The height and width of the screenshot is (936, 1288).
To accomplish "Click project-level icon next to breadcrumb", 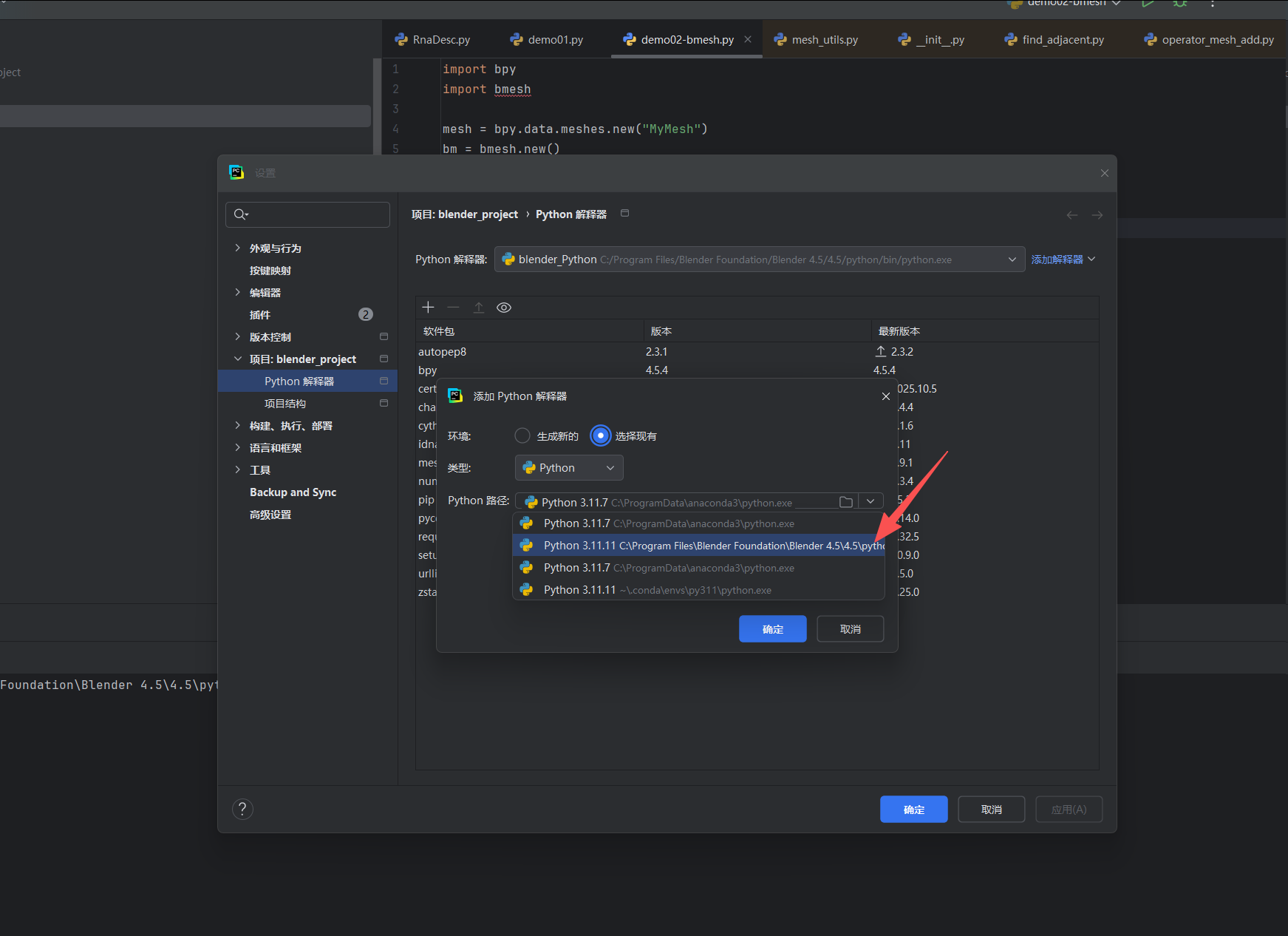I will [x=625, y=213].
